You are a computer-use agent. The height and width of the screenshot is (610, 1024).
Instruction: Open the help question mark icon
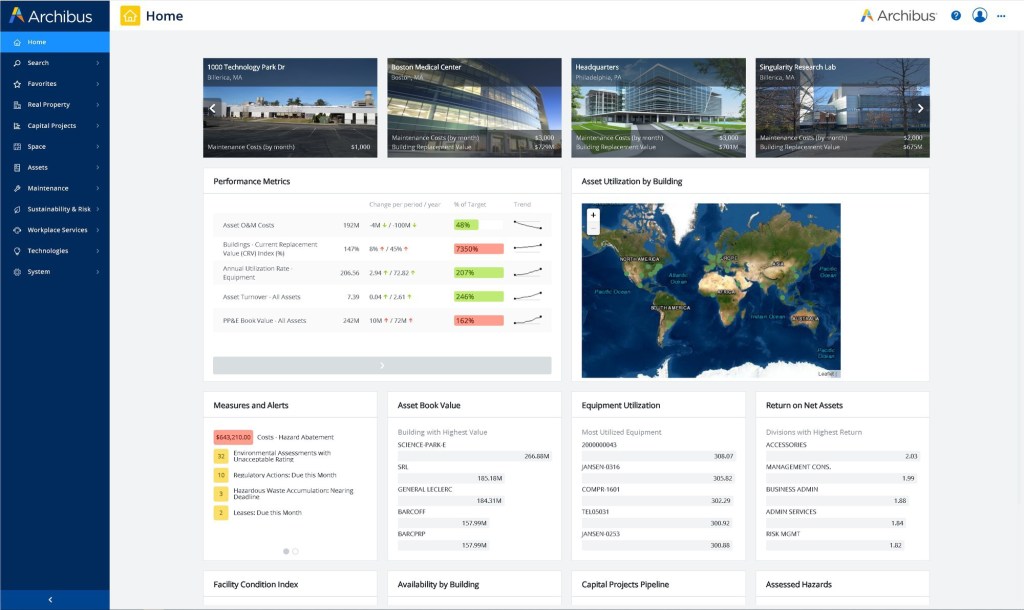956,16
